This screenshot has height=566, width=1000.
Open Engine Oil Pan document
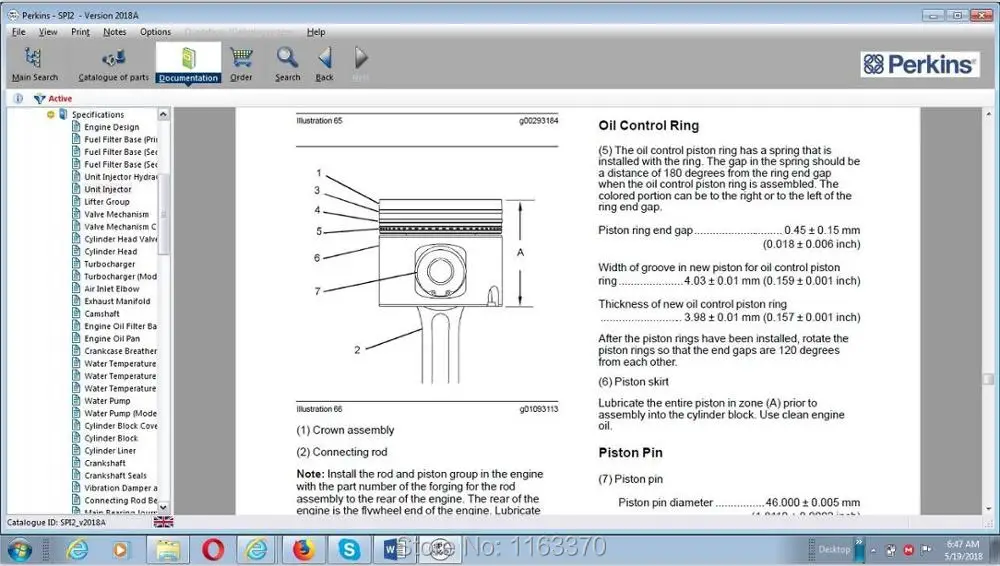(112, 338)
